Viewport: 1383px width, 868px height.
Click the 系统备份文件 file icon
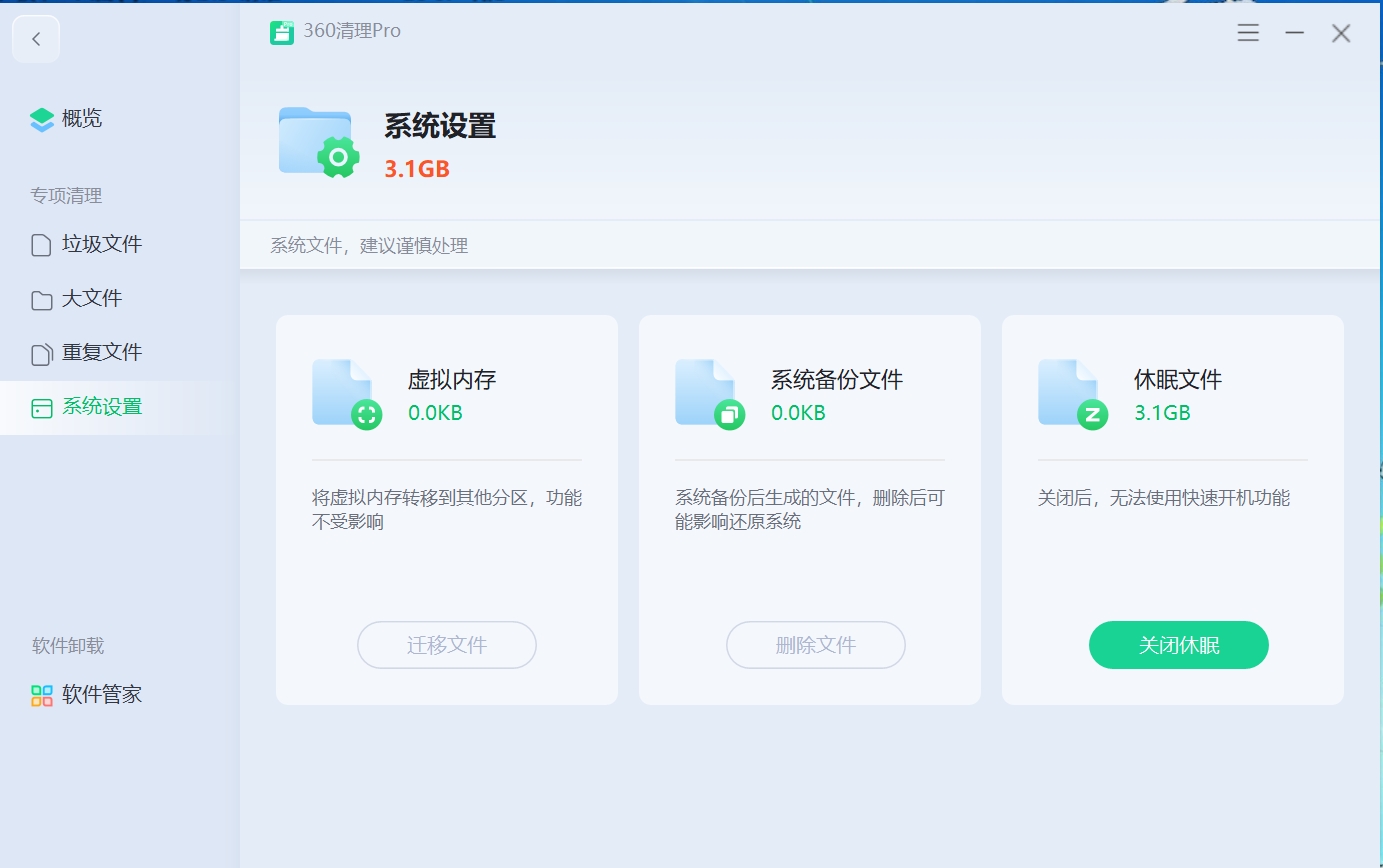pos(710,394)
